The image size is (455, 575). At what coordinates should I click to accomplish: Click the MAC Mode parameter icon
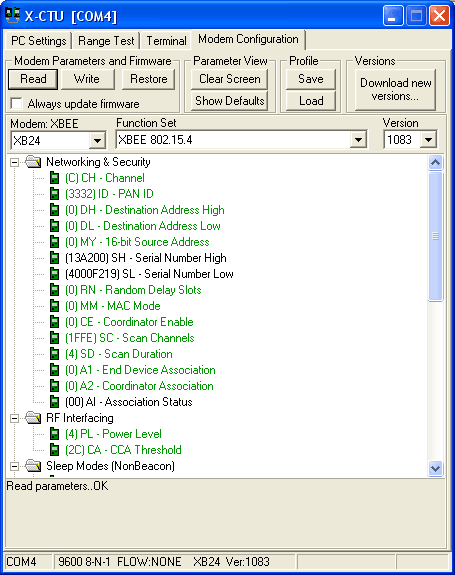[x=54, y=306]
